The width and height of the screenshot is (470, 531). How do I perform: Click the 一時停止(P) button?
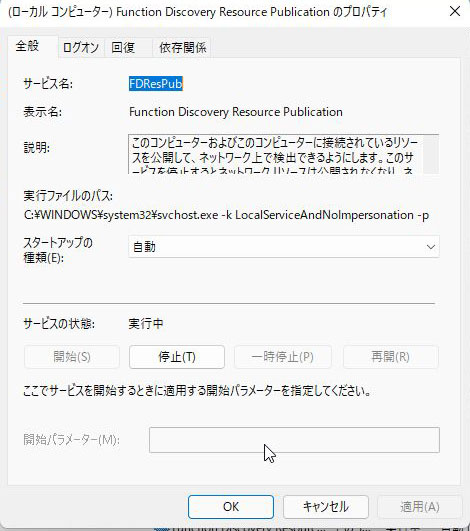click(x=282, y=357)
